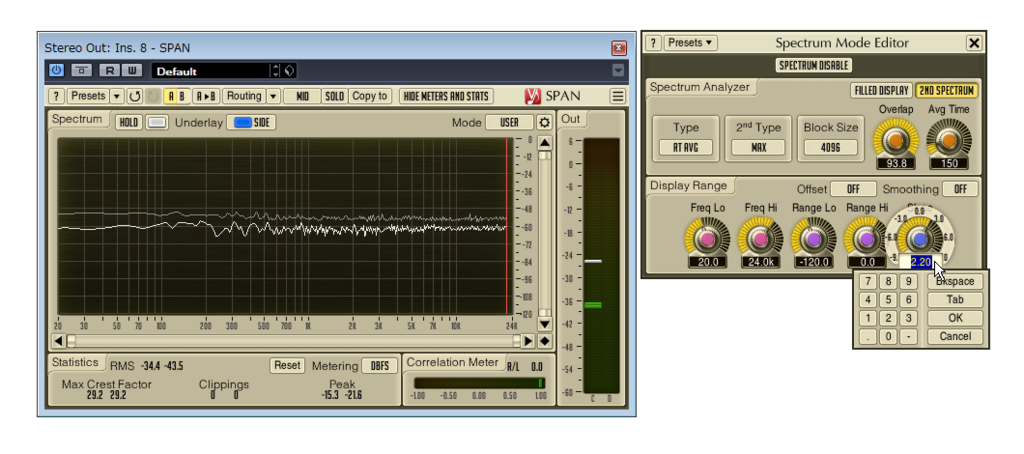Click digit 7 on the keypad
1024x454 pixels.
click(867, 282)
